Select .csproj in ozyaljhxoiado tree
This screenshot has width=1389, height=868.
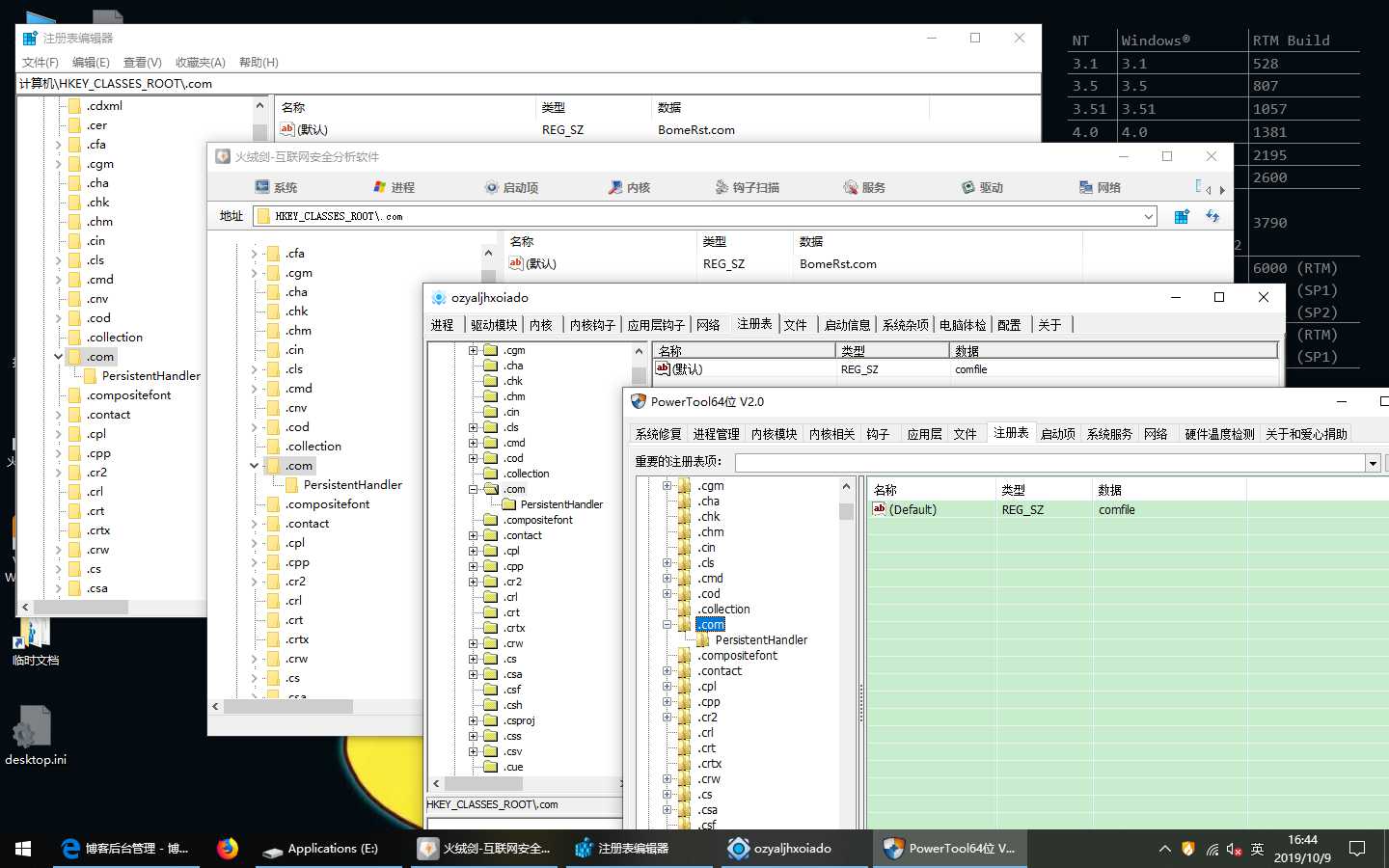pos(519,720)
